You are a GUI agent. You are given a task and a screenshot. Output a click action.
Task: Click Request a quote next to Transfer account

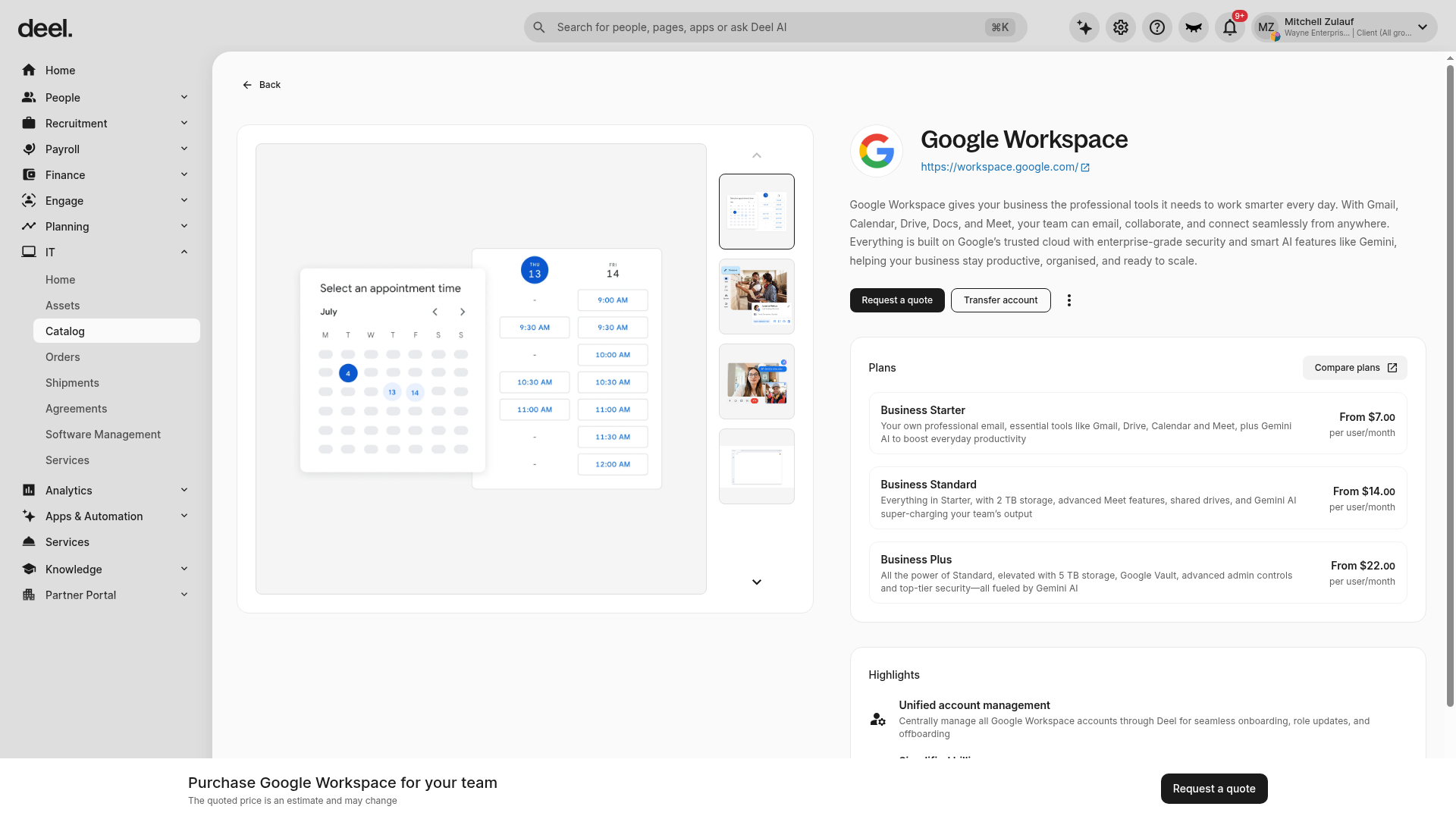click(897, 300)
